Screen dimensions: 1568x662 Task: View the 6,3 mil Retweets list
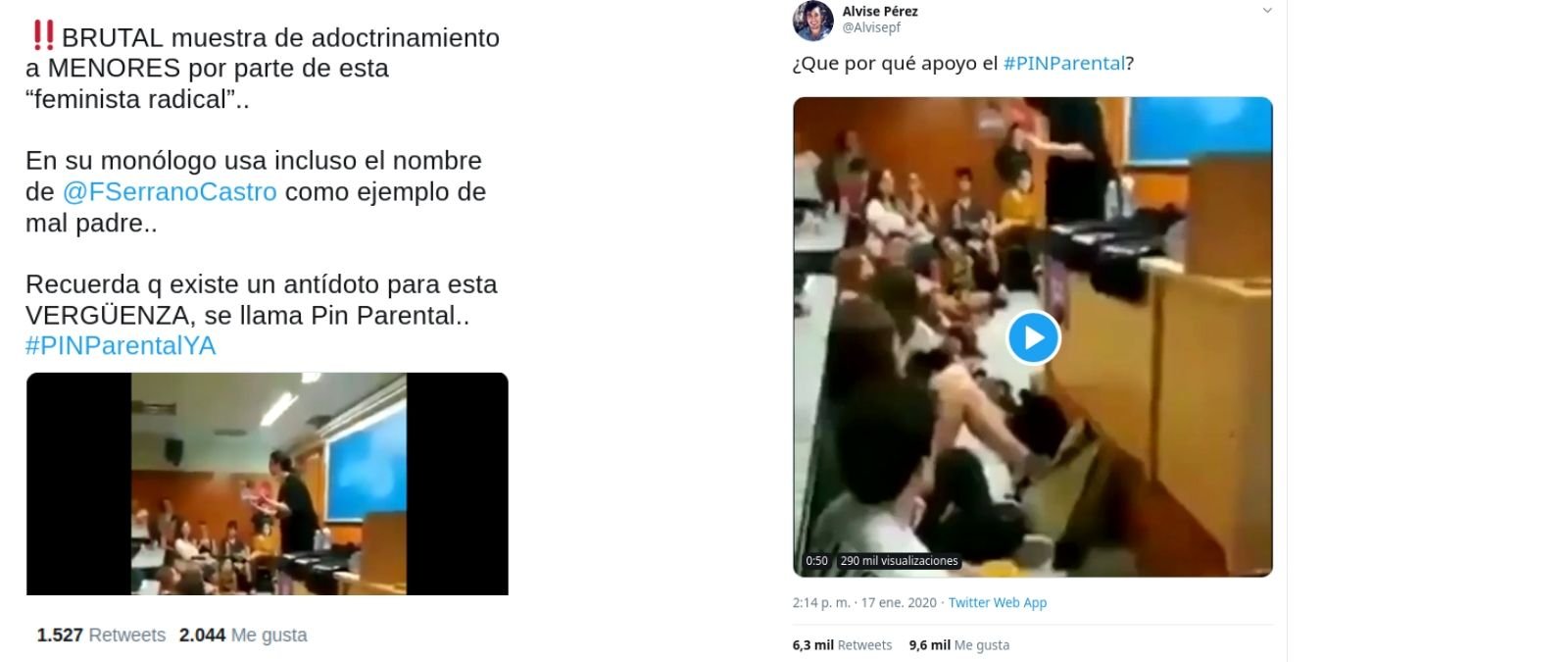tap(843, 645)
